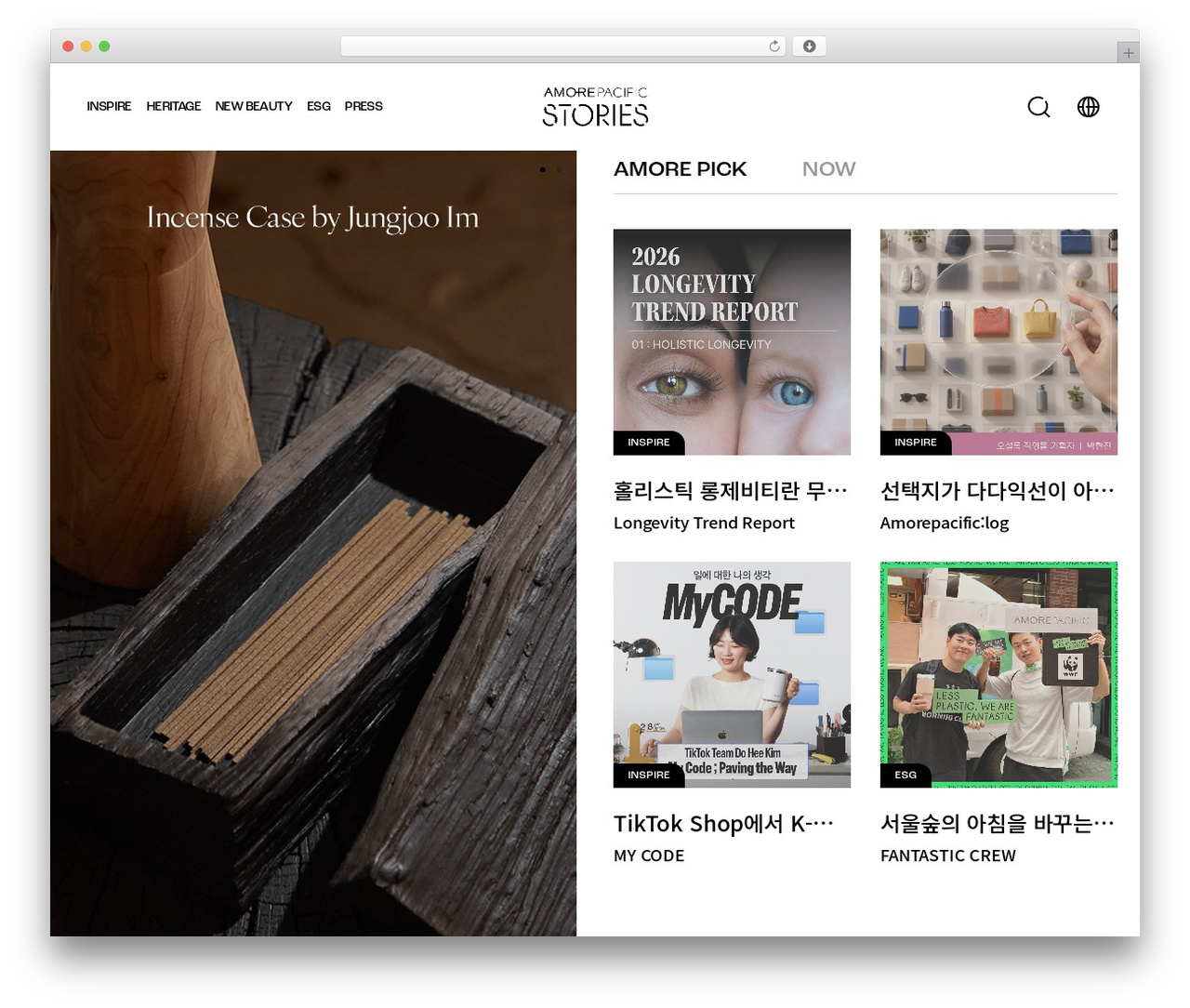Open the MyCODE thumbnail
This screenshot has width=1190, height=1008.
click(732, 674)
